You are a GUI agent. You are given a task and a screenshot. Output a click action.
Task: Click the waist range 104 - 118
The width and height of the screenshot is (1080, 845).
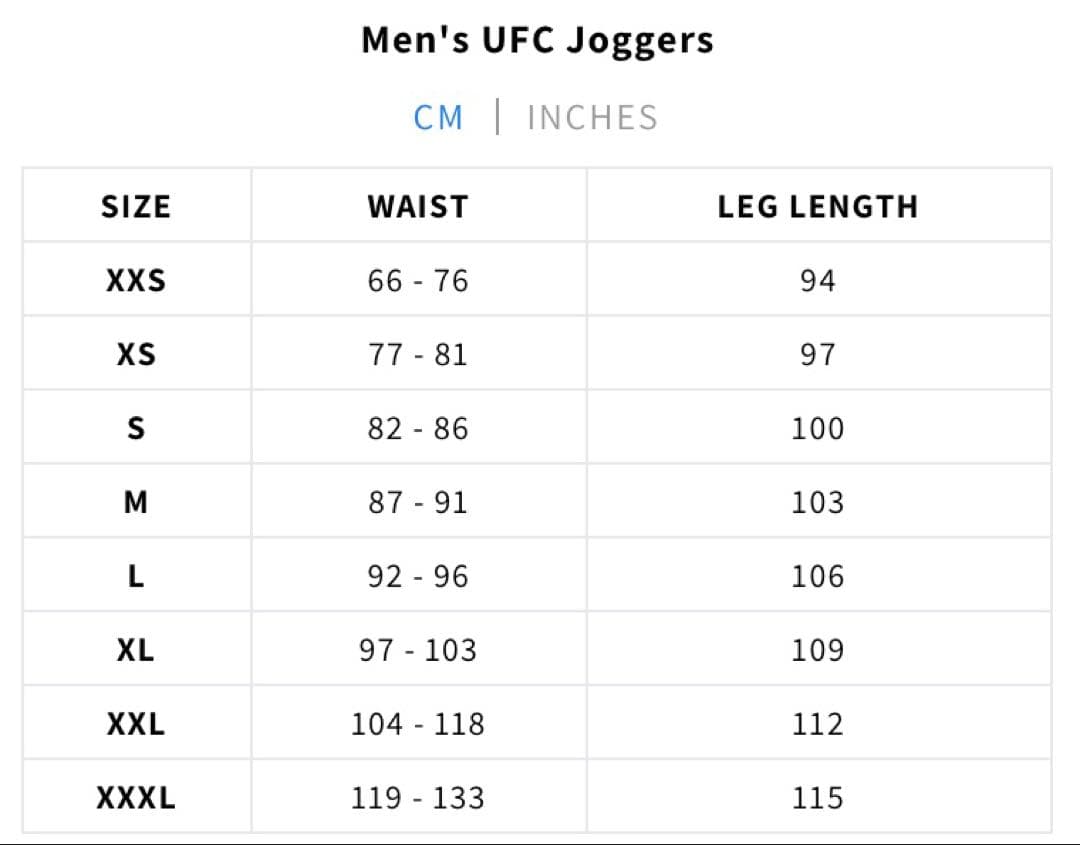[x=417, y=723]
